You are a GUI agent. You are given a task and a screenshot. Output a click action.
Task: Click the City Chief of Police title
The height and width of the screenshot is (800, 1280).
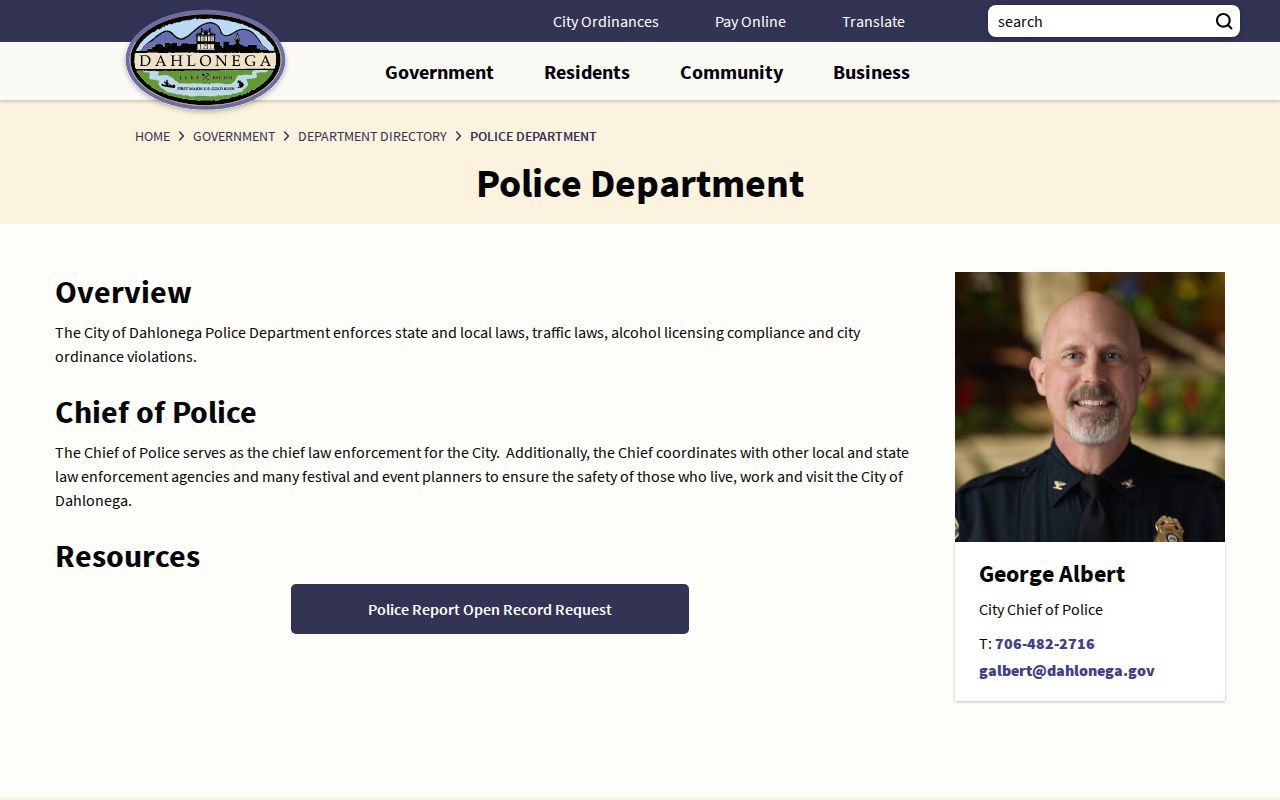1041,609
